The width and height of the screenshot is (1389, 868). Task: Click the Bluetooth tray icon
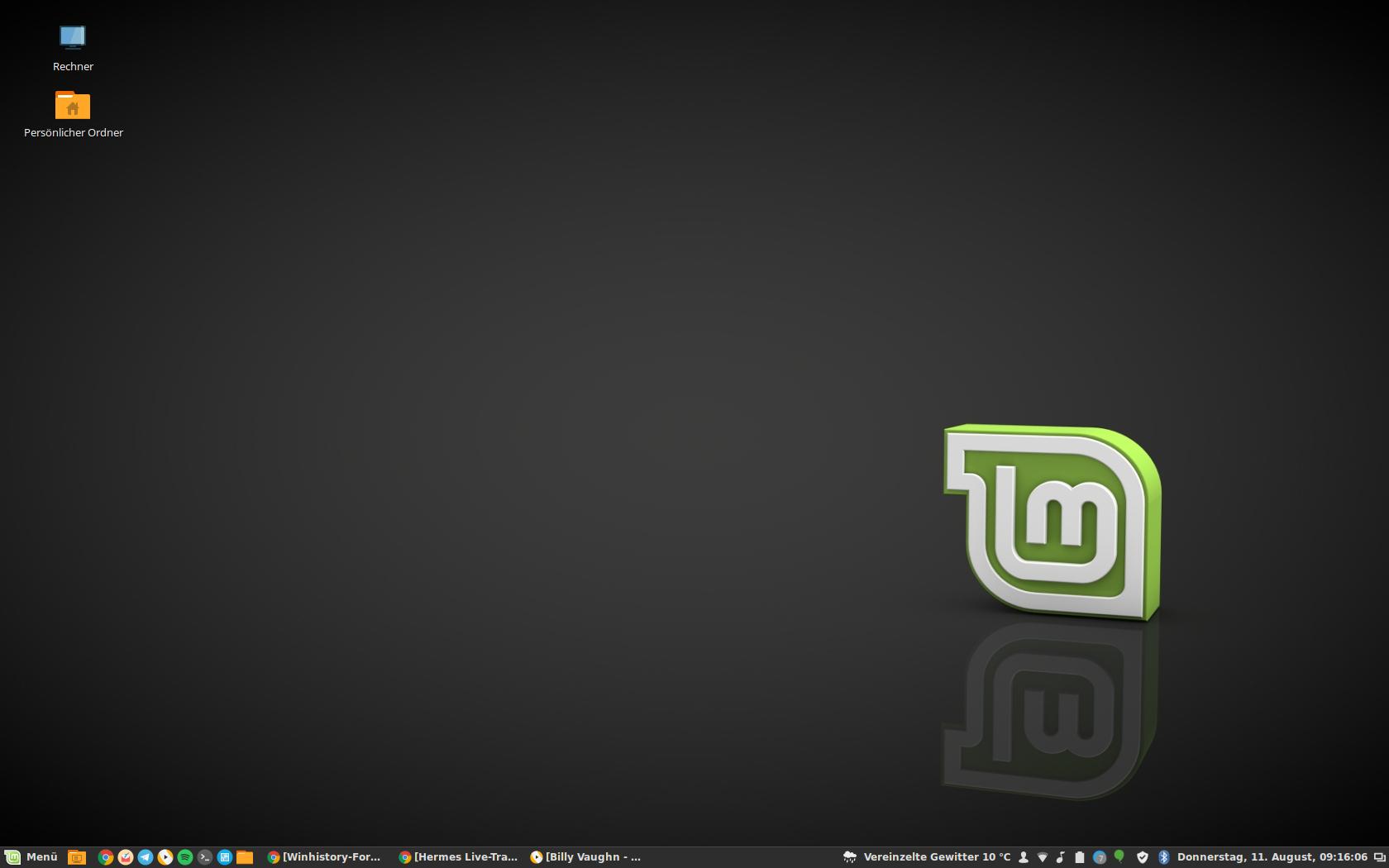1163,857
